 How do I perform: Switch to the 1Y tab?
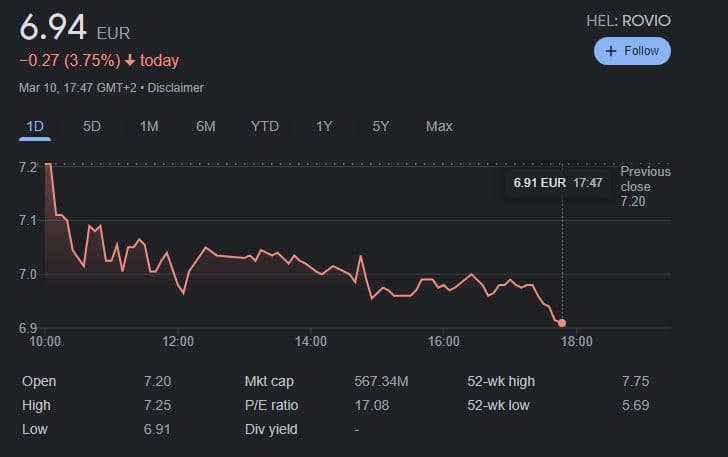324,126
